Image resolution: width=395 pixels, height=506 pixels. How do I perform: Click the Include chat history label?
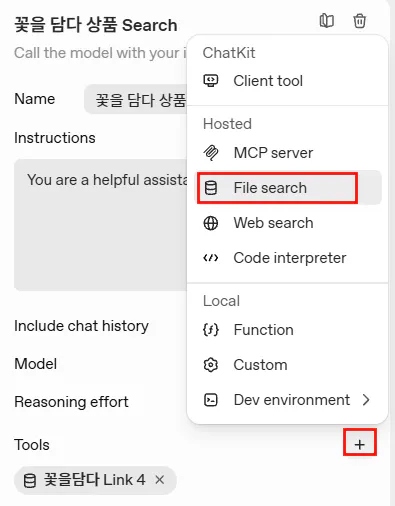(81, 326)
